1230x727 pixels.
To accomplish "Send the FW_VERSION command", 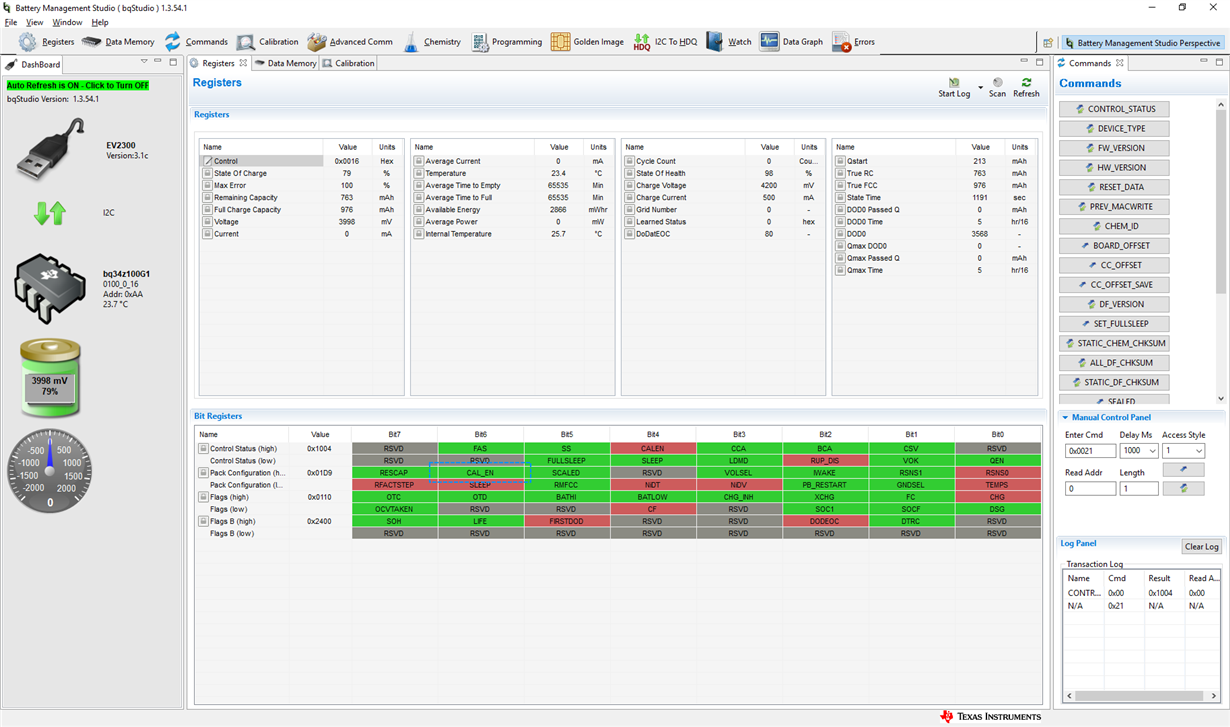I will pos(1114,148).
